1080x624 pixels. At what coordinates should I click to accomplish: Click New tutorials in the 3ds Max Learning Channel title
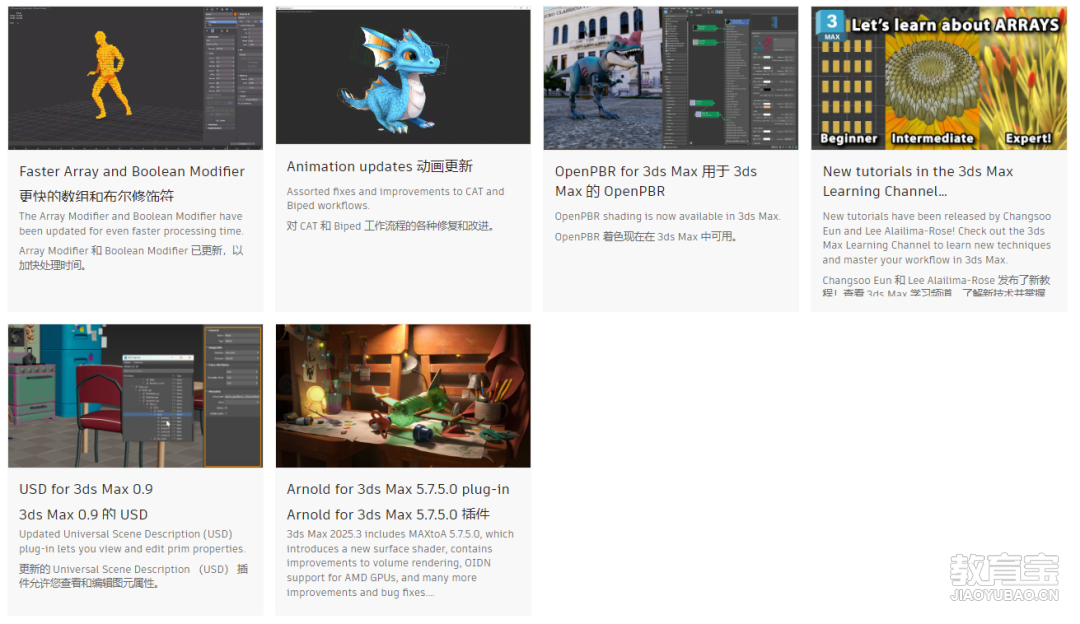coord(917,181)
